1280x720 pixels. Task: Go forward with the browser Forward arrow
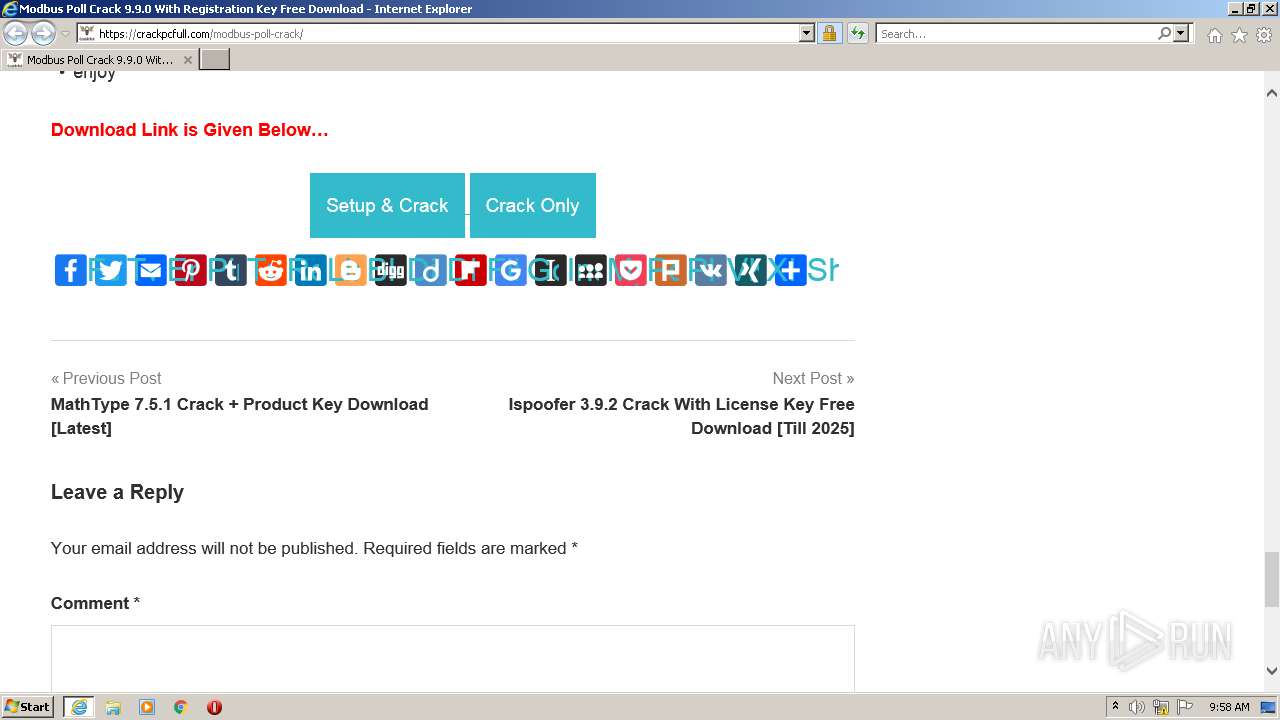pyautogui.click(x=43, y=34)
